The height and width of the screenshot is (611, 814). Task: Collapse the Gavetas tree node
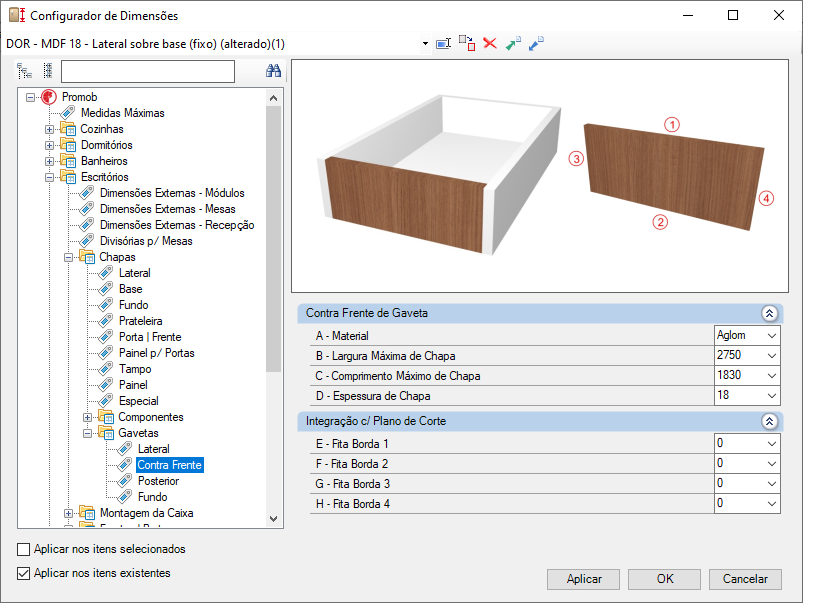click(x=88, y=433)
